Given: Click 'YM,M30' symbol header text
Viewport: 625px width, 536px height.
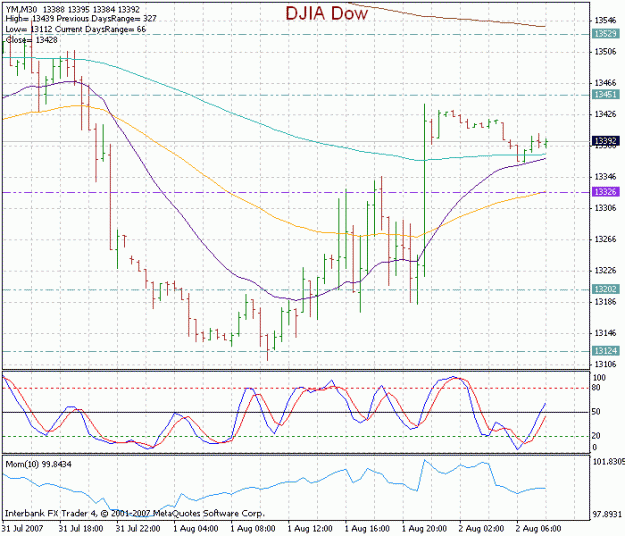Looking at the screenshot, I should pos(22,9).
